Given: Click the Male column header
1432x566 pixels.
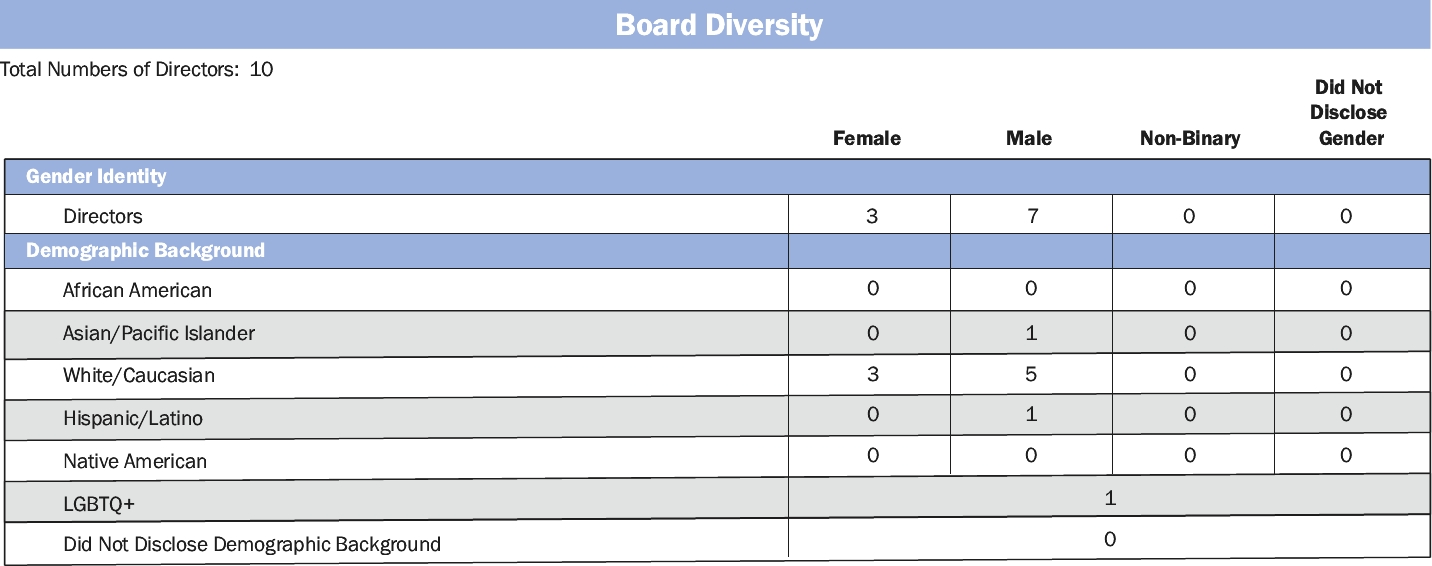Looking at the screenshot, I should coord(1029,139).
